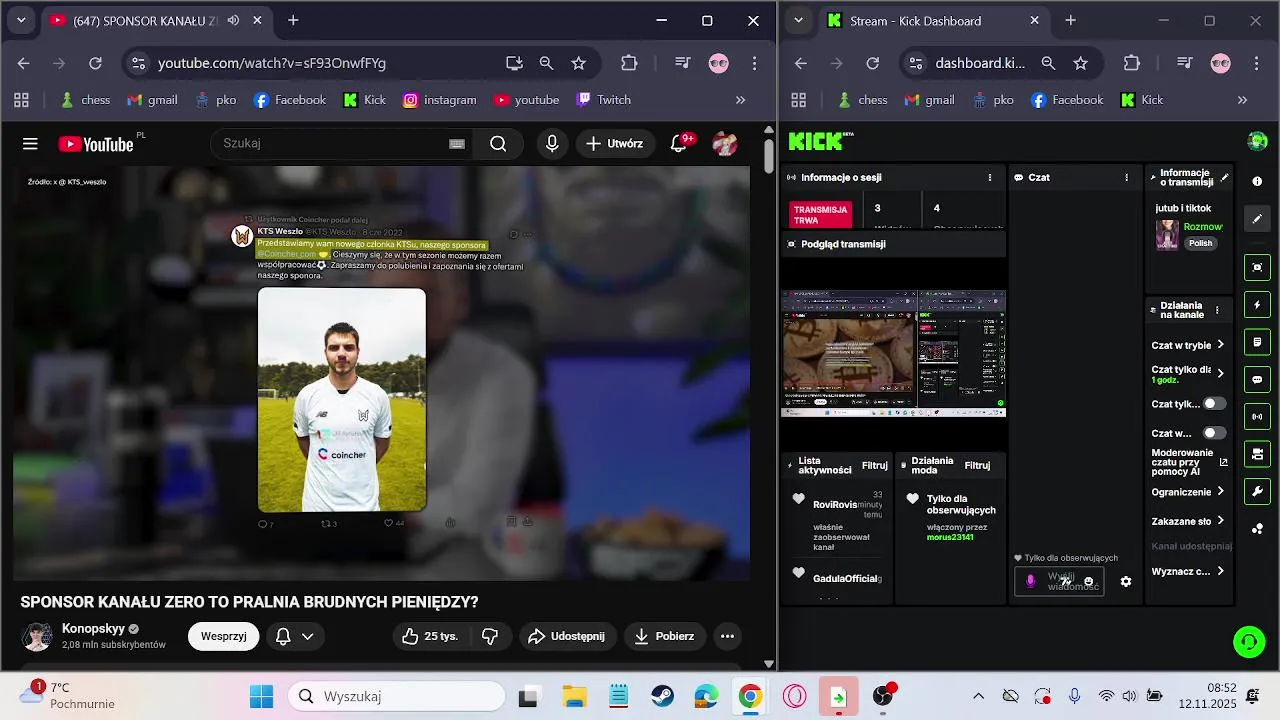Dislike the Konopskyy video
This screenshot has width=1280, height=720.
click(490, 636)
